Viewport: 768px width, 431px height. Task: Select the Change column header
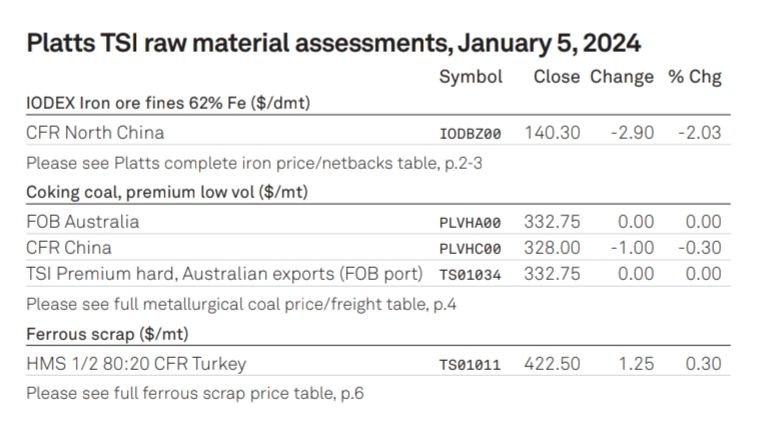[x=622, y=77]
